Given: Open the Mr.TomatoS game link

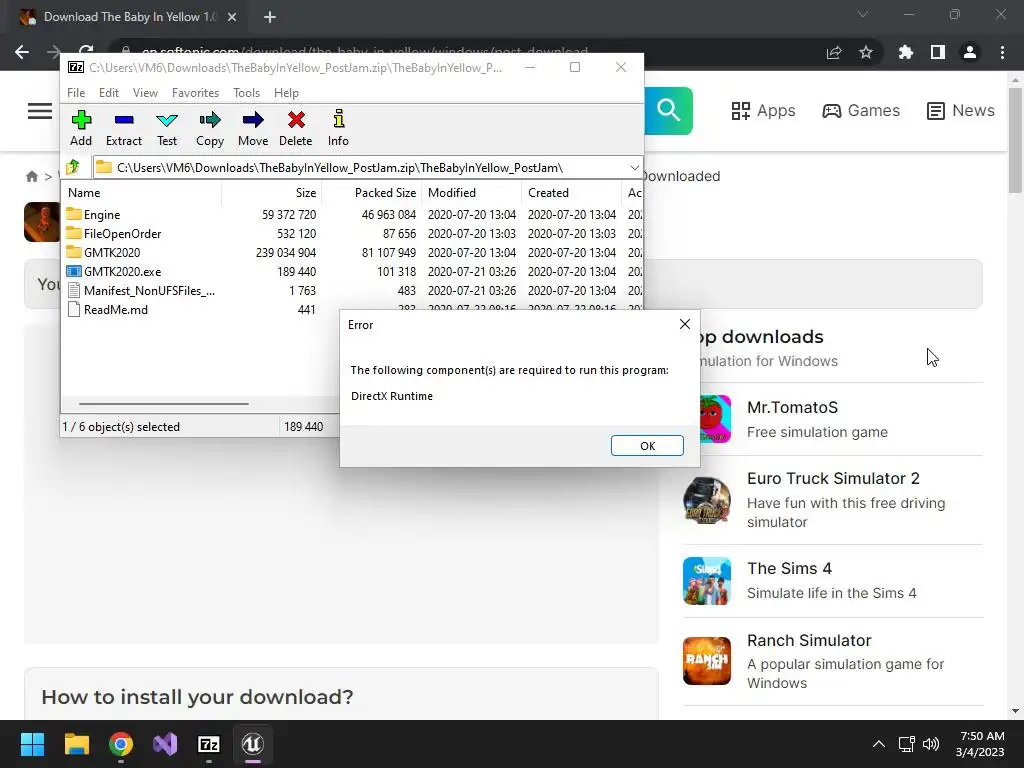Looking at the screenshot, I should coord(792,408).
